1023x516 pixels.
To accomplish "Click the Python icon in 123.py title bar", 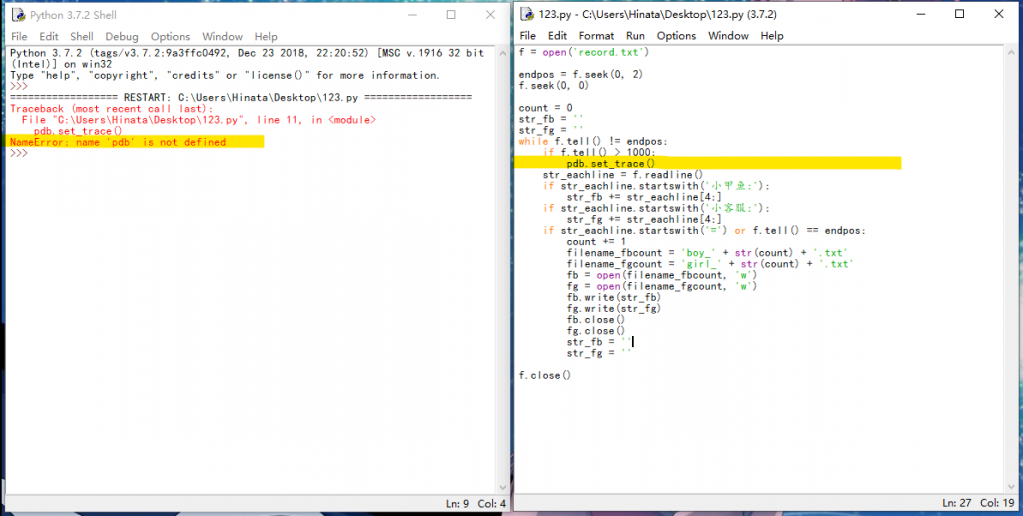I will coord(526,14).
